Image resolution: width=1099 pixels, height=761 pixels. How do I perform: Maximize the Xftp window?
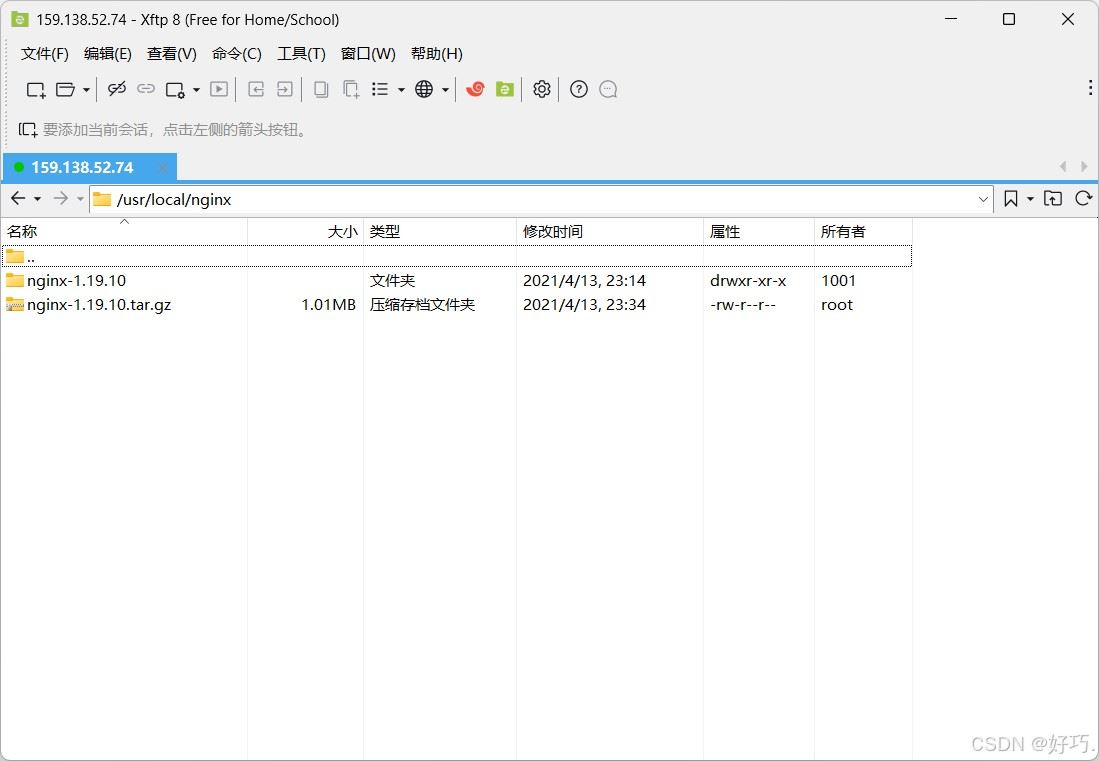[1009, 19]
